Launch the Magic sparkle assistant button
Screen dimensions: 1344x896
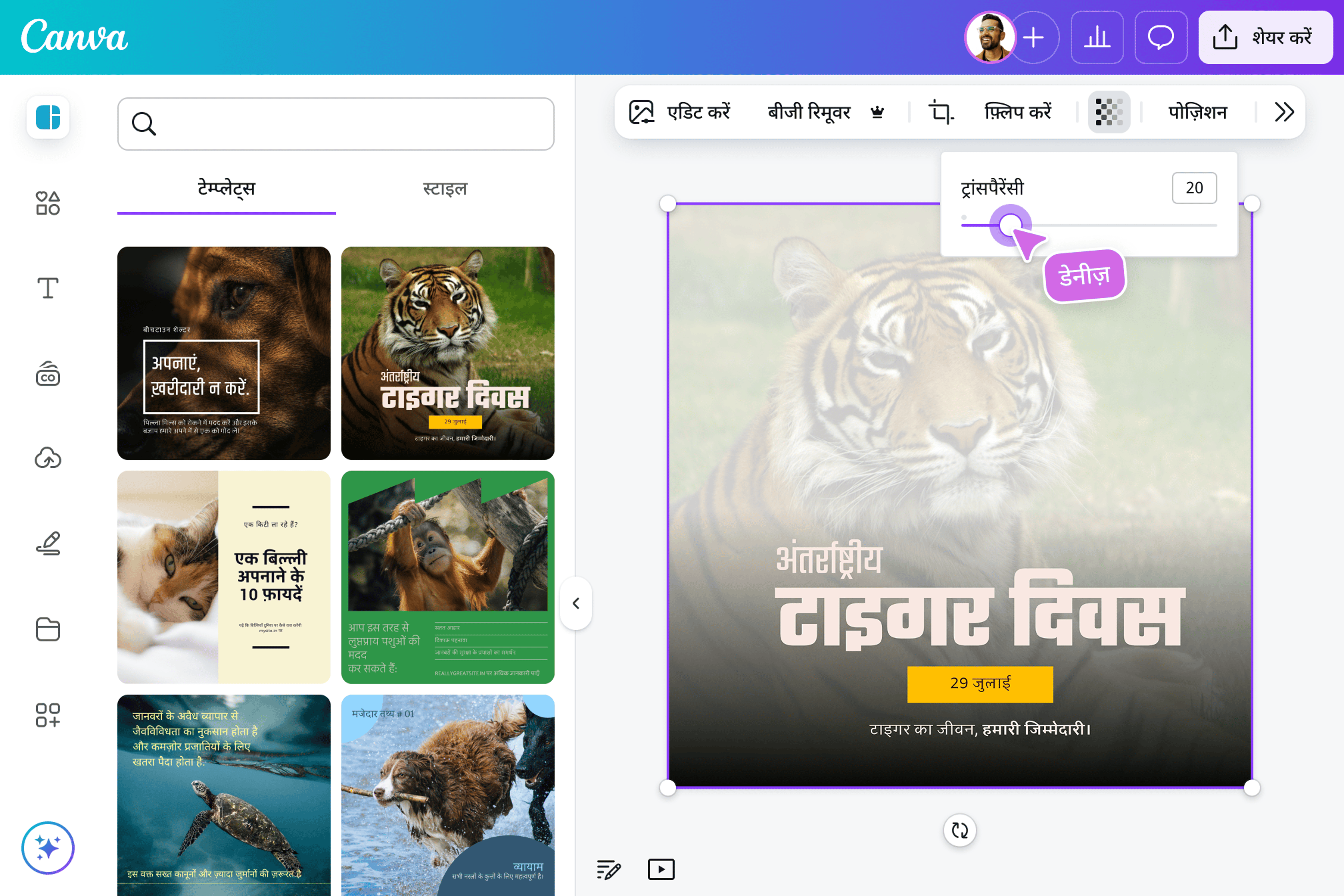pos(48,848)
